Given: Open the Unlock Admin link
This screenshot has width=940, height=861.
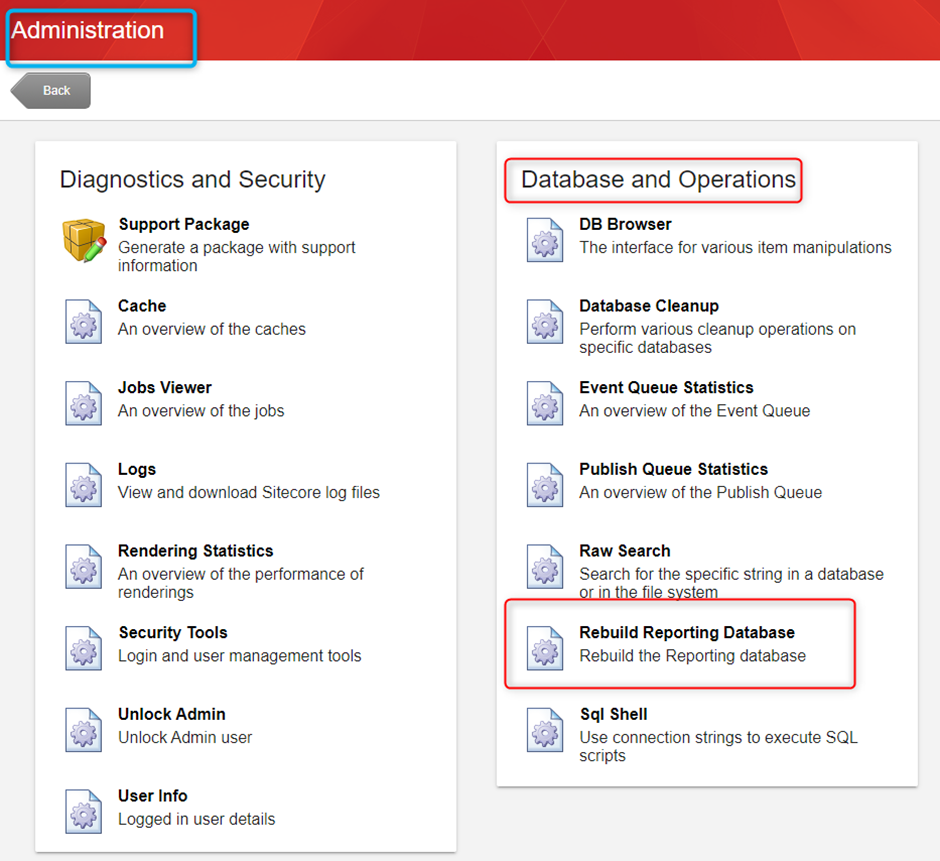Looking at the screenshot, I should tap(172, 714).
